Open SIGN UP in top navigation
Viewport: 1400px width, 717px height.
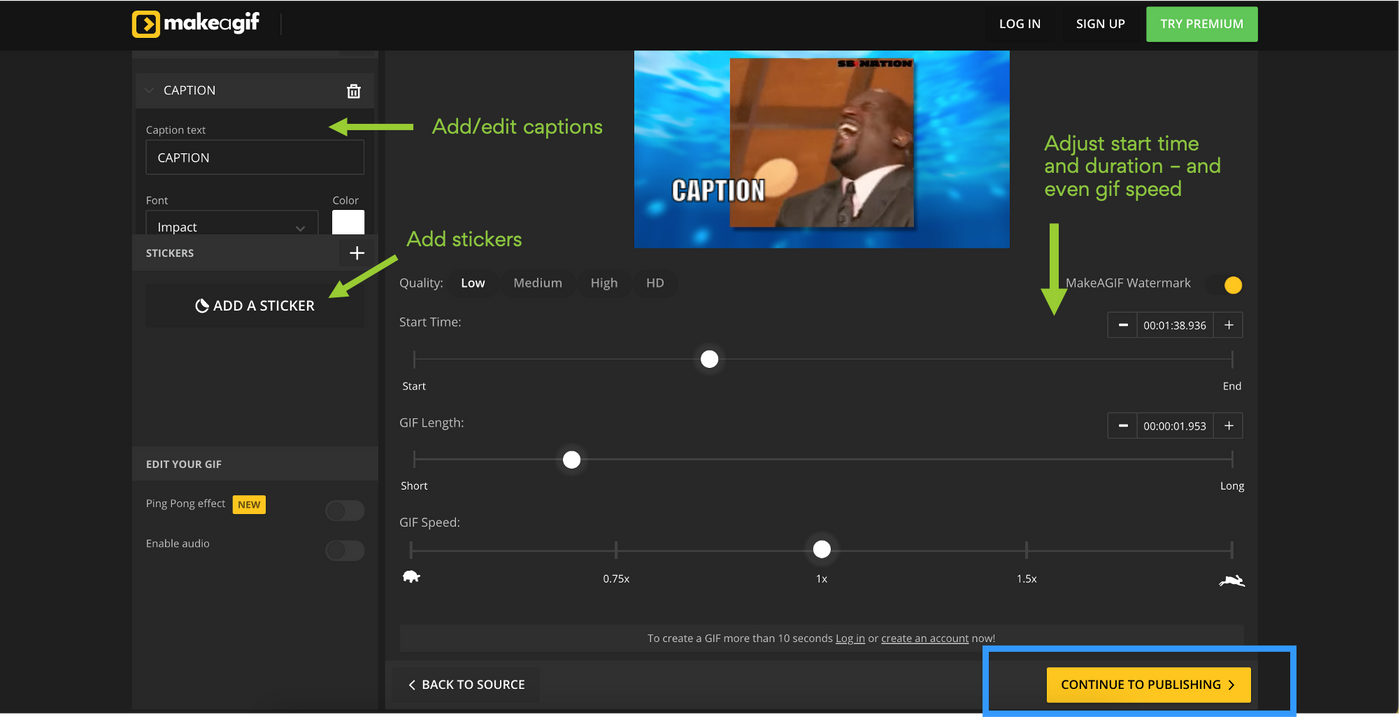(x=1100, y=24)
